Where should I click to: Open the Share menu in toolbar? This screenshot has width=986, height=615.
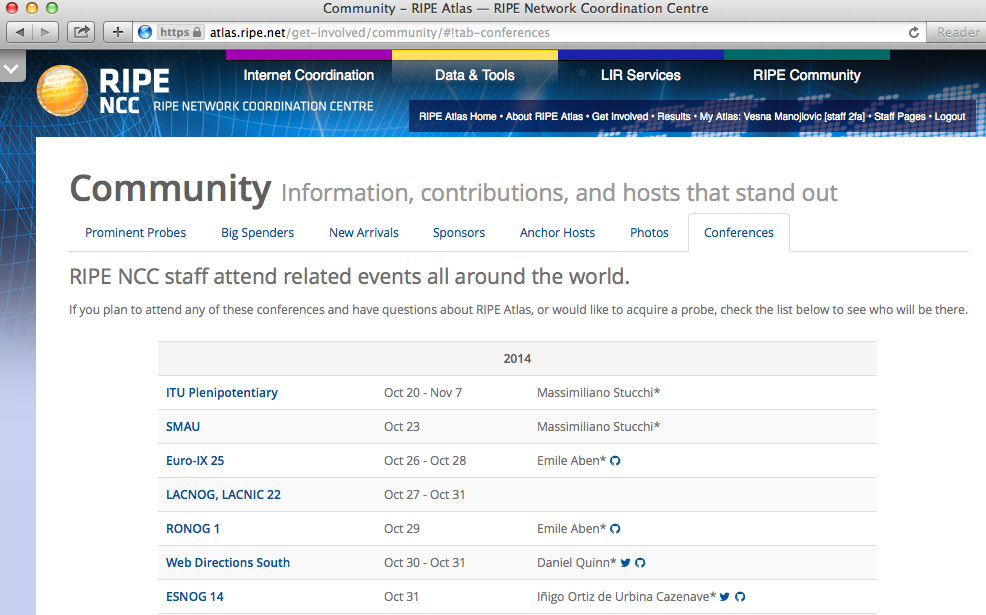click(x=82, y=32)
